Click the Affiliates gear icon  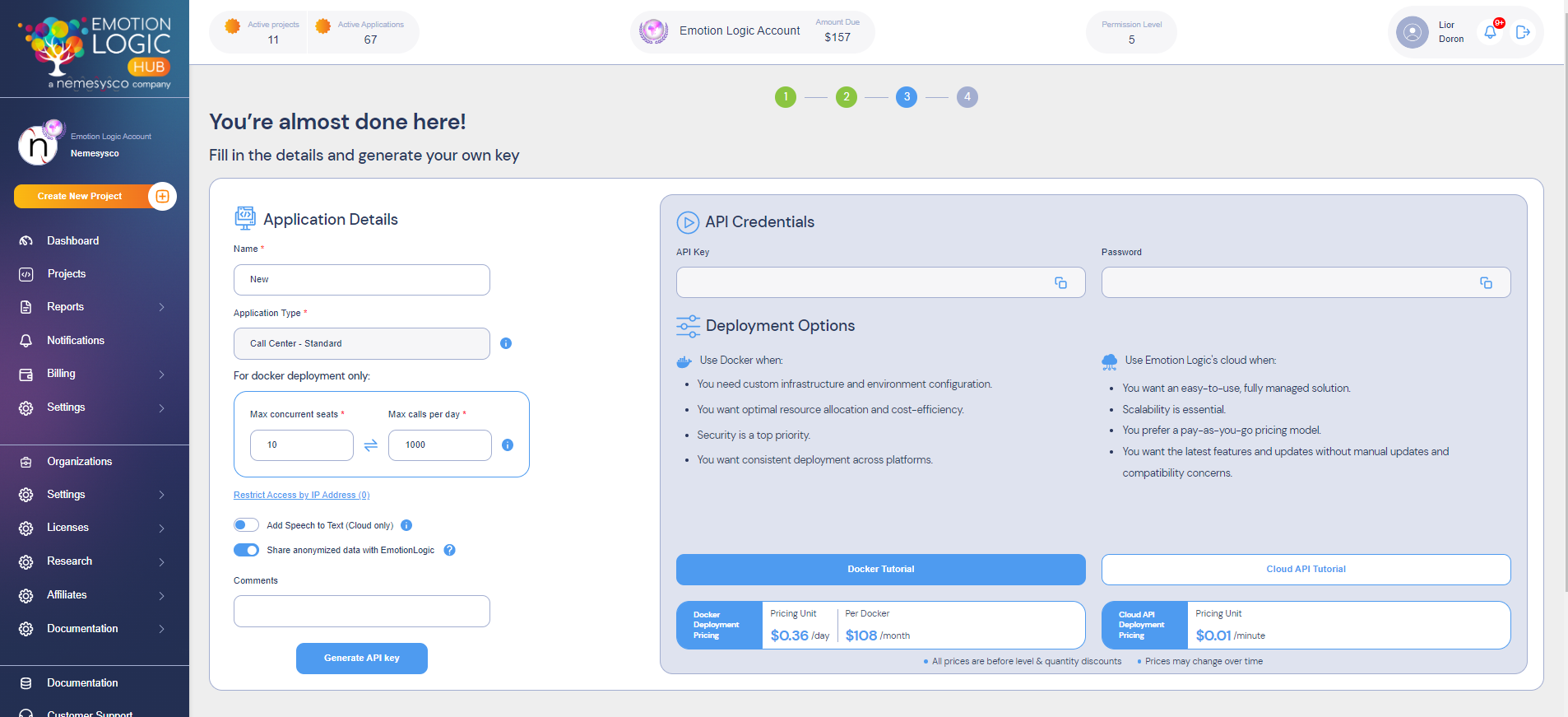point(26,595)
